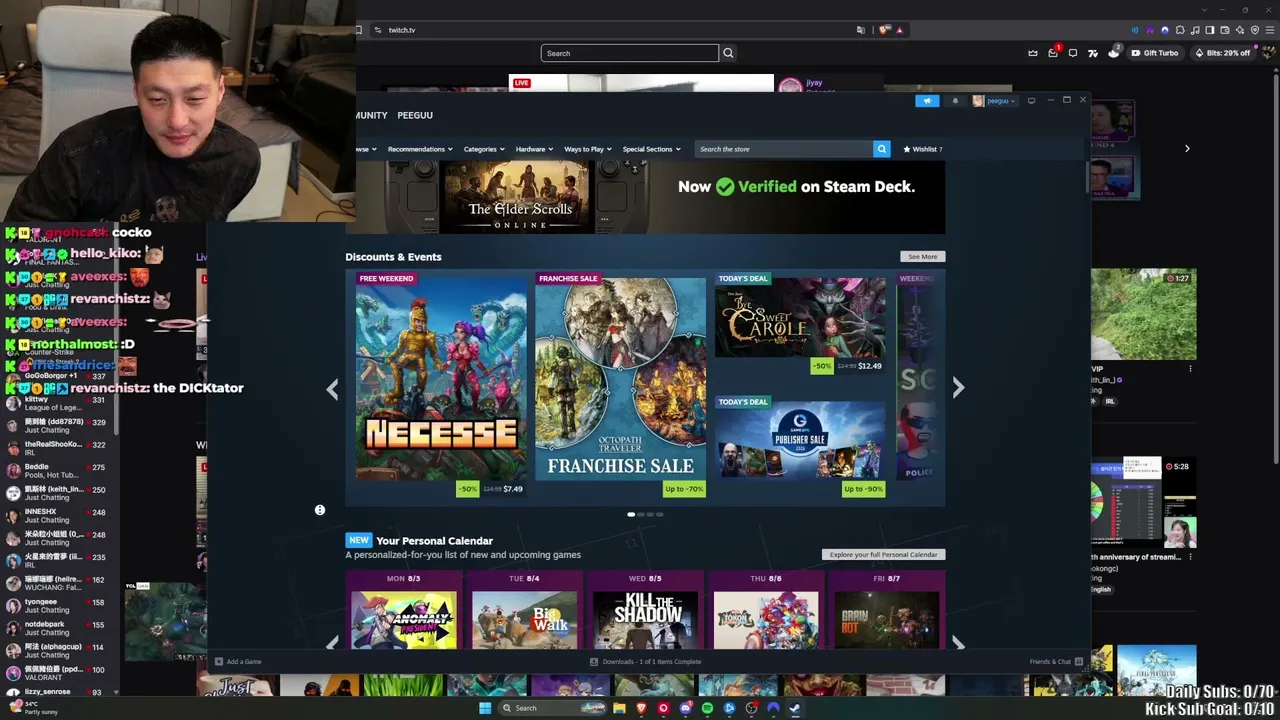
Task: Click the jiyay channel avatar
Action: point(790,88)
